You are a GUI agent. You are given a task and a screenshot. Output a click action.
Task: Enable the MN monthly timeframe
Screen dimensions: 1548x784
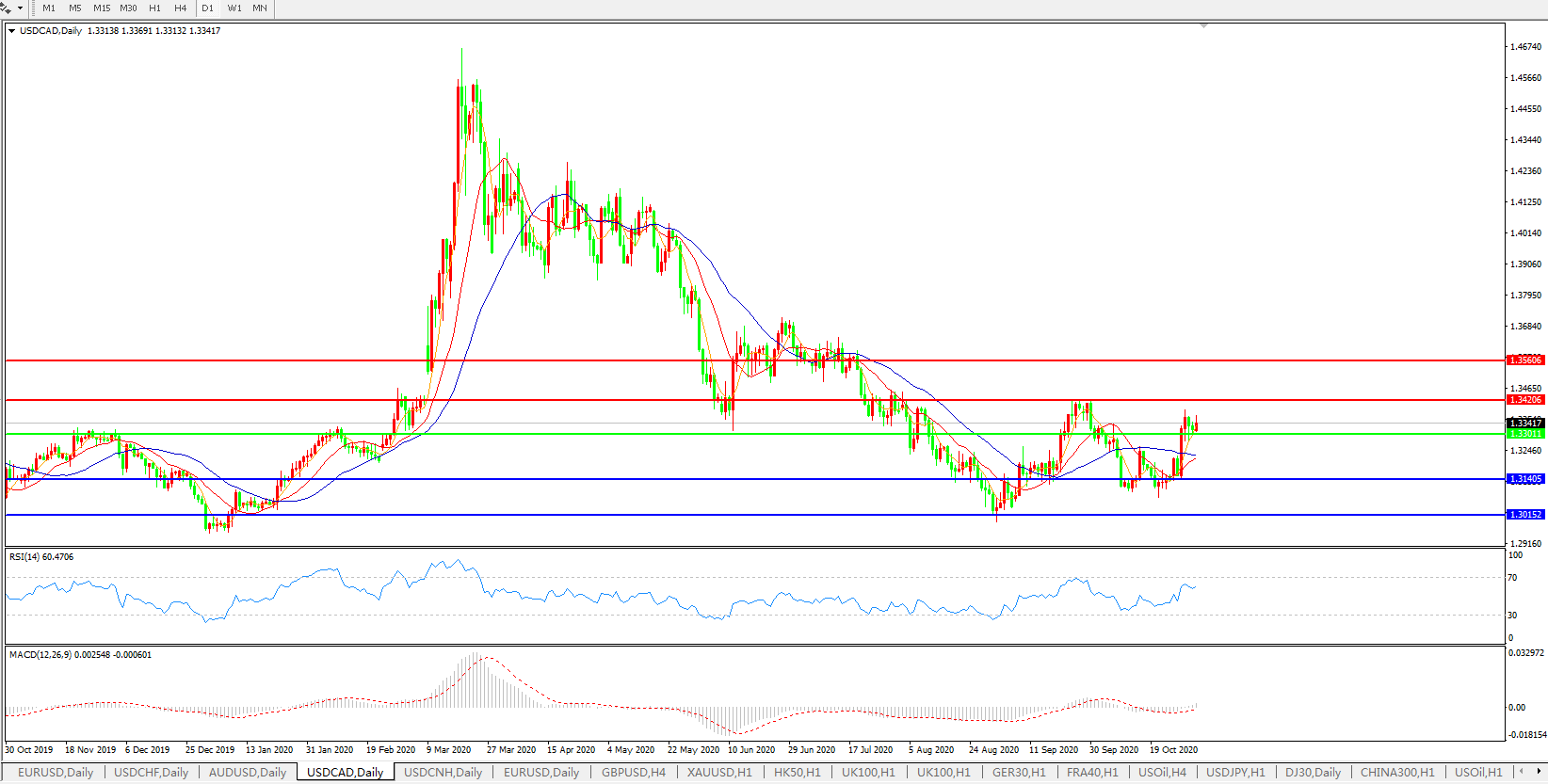click(x=260, y=8)
